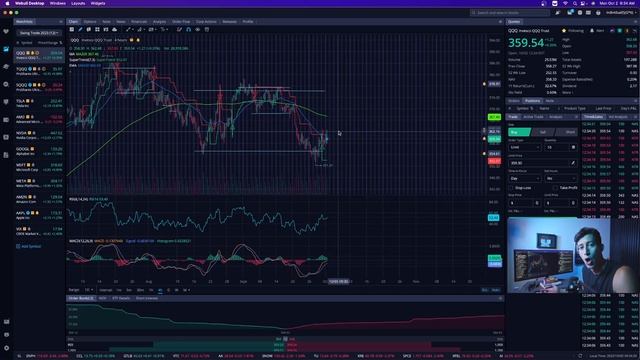Open the grid layout icon in chart toolbar
Viewport: 640px width, 360px height.
coord(97,29)
